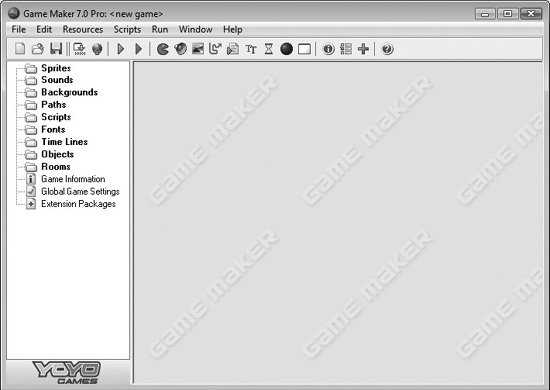Screen dimensions: 550x390
Task: Create a sprite using Pac-Man icon
Action: tap(162, 49)
